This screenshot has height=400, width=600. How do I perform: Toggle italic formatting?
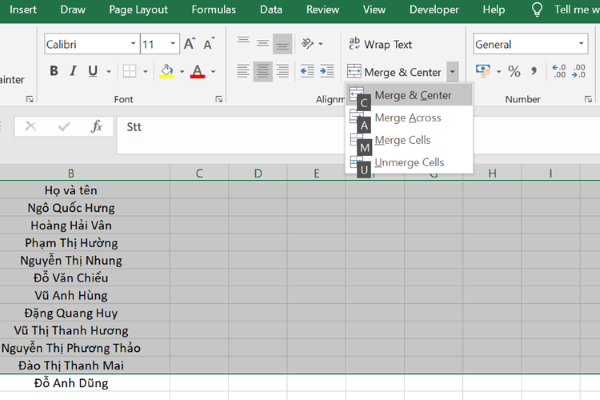pyautogui.click(x=72, y=71)
